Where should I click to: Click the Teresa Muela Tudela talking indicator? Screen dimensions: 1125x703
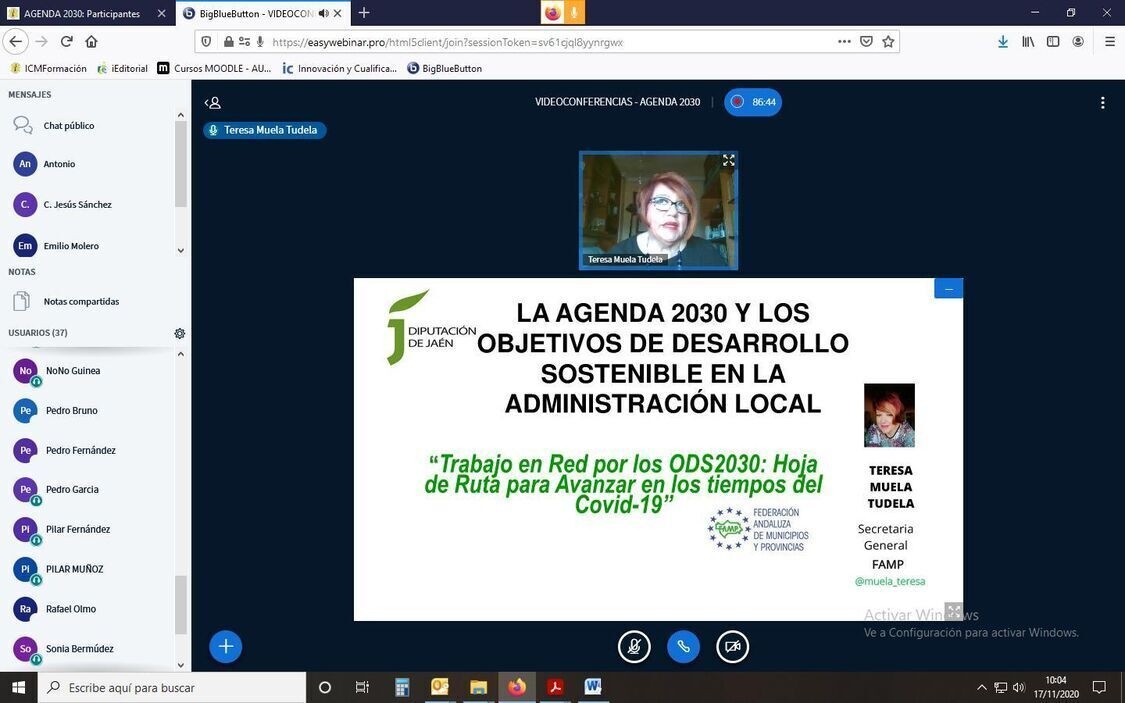264,130
